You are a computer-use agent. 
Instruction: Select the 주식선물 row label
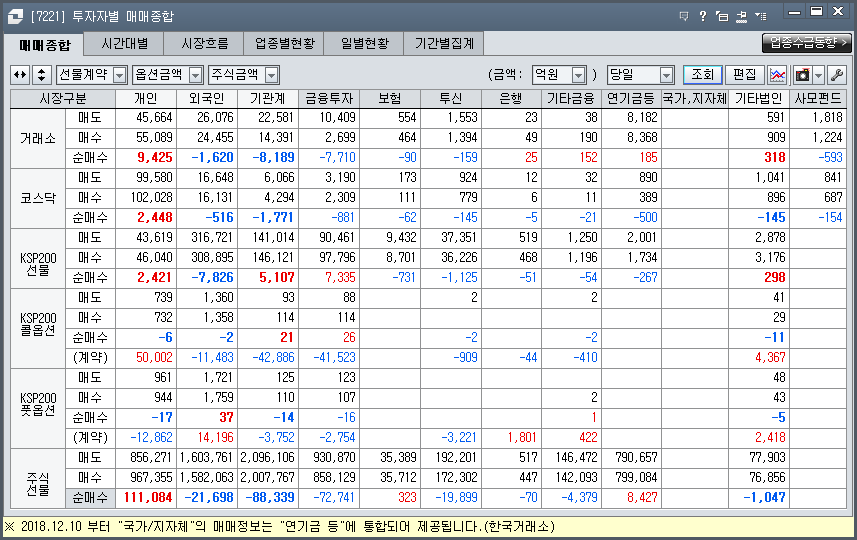(x=38, y=478)
